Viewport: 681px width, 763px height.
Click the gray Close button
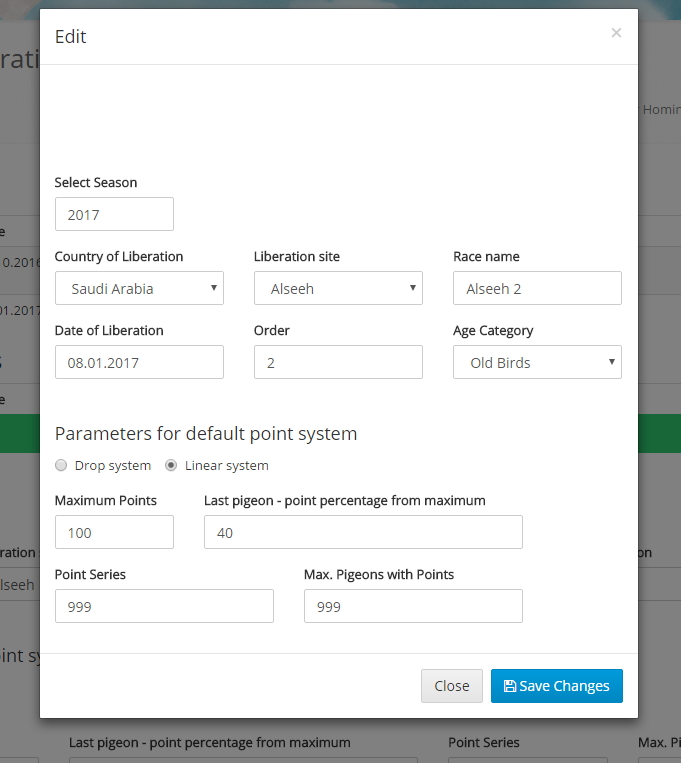(x=451, y=686)
